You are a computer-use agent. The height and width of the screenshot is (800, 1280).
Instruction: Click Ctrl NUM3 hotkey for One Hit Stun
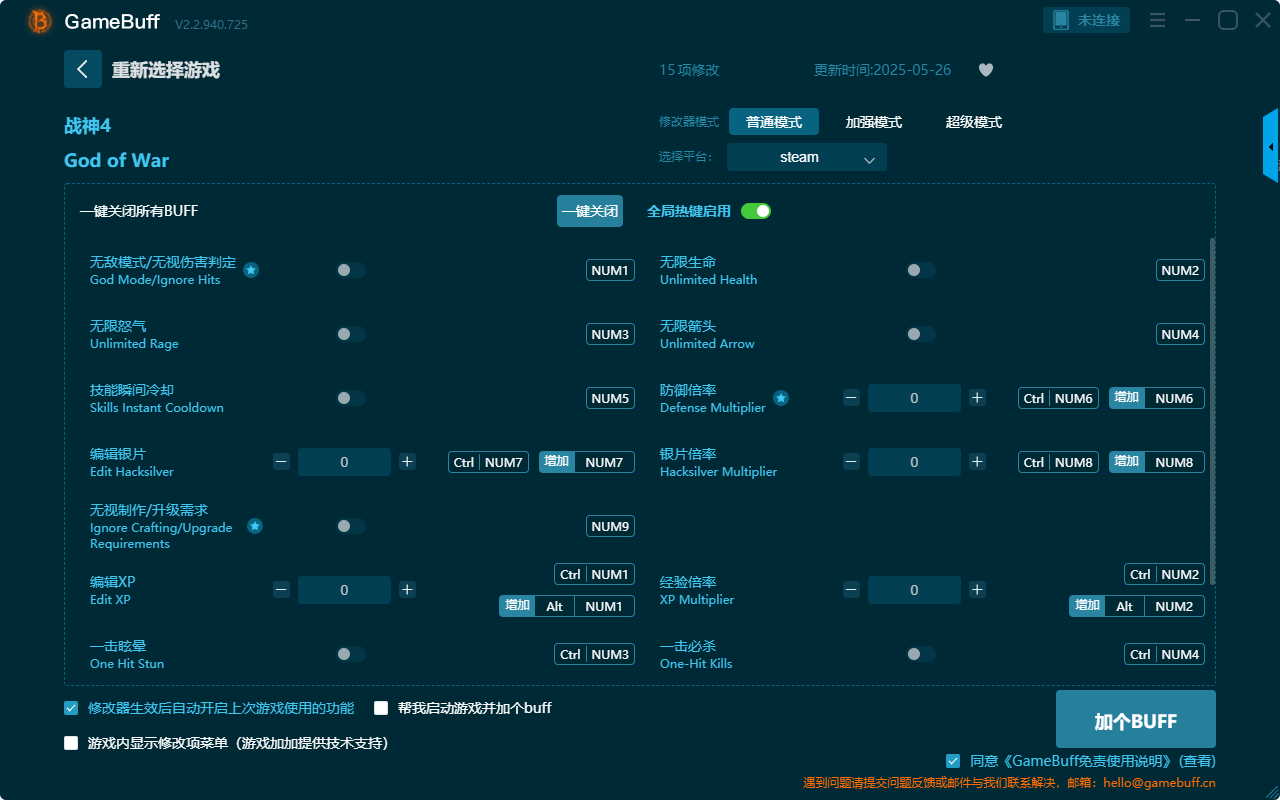[x=595, y=654]
